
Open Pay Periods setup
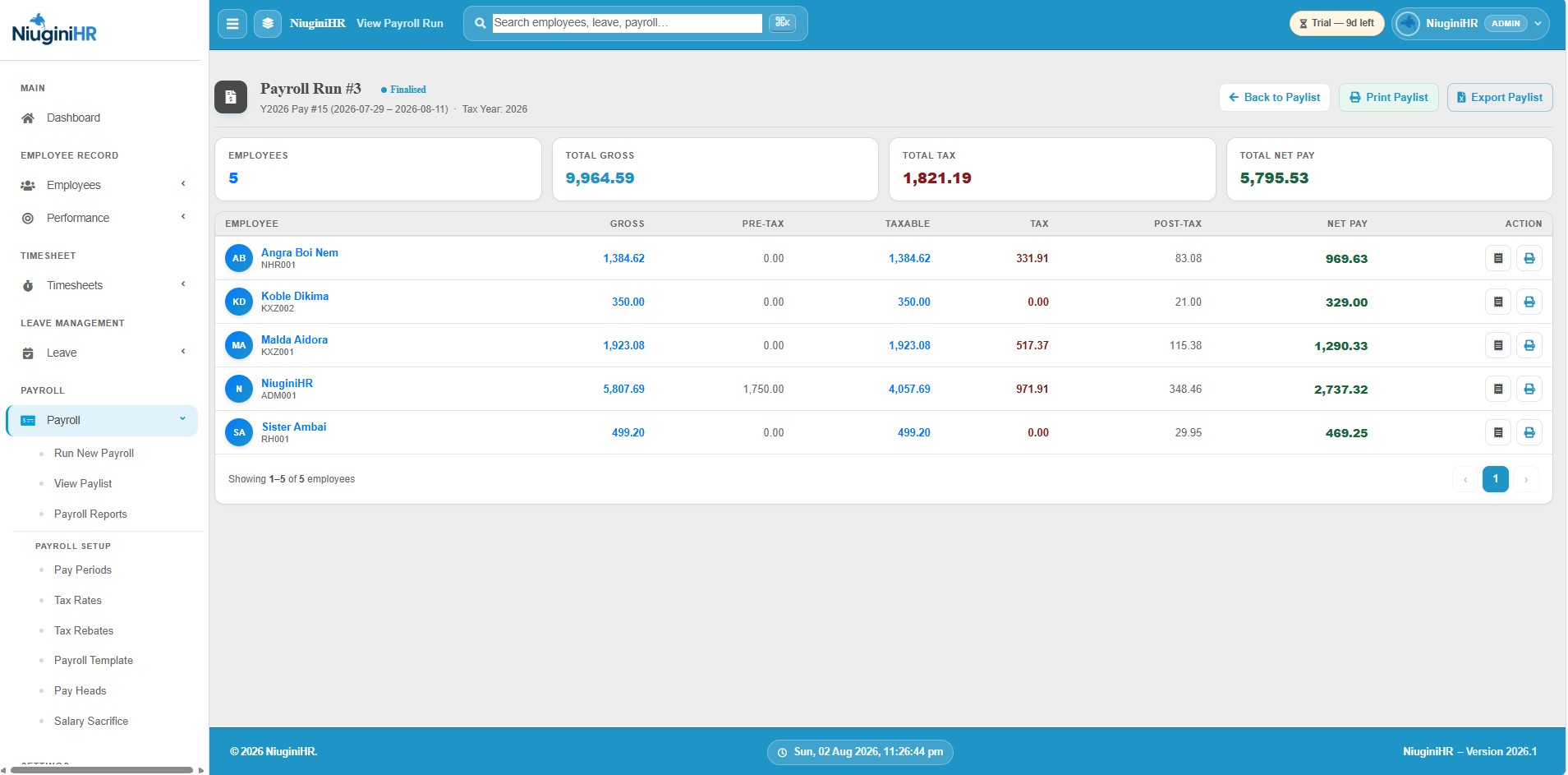(83, 570)
